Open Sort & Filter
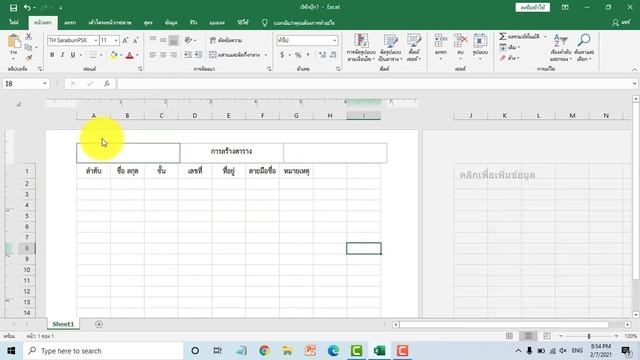The width and height of the screenshot is (640, 360). [560, 48]
